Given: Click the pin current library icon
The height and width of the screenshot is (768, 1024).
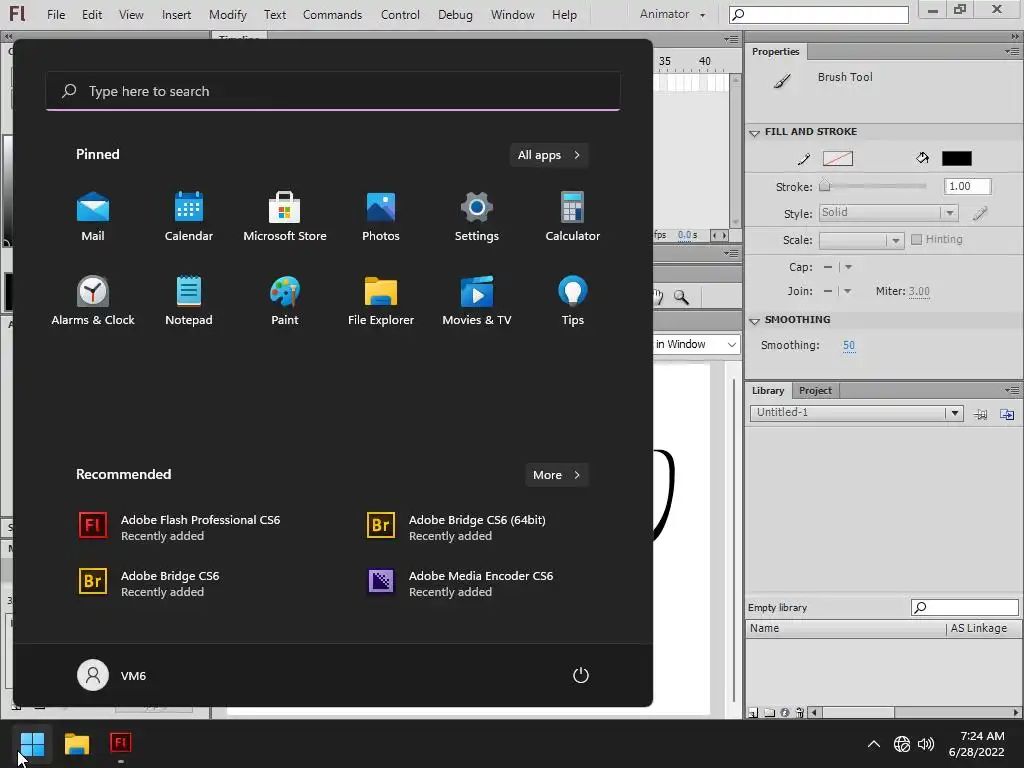Looking at the screenshot, I should click(981, 414).
